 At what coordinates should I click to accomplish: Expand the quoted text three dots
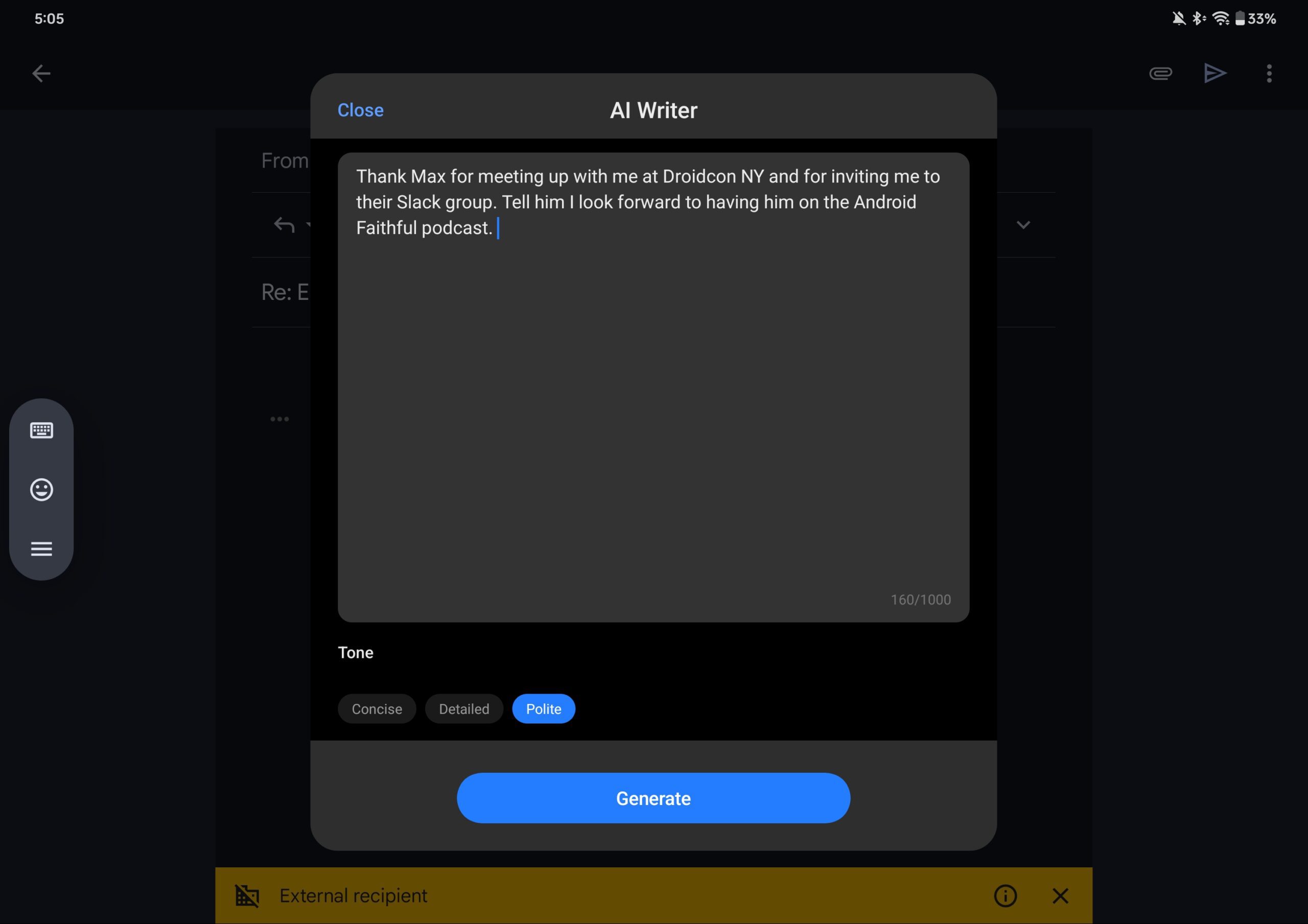pyautogui.click(x=279, y=419)
